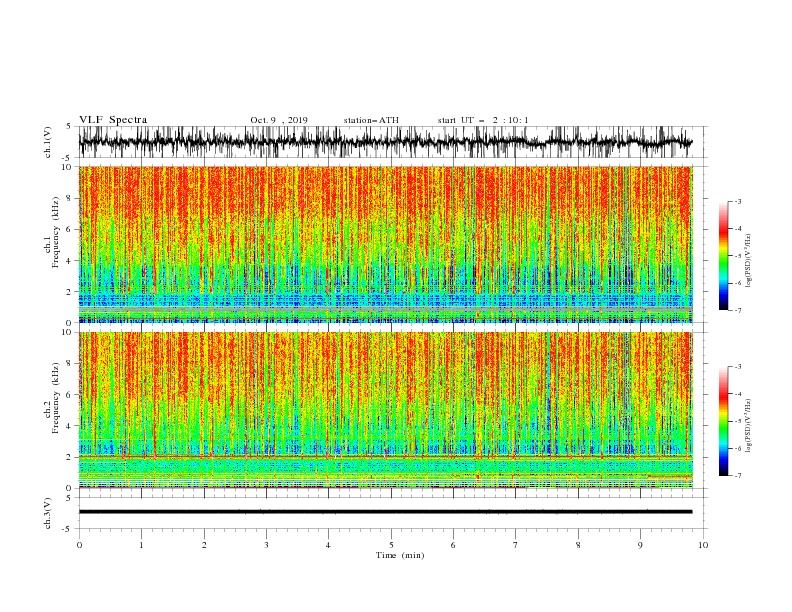Click the 'ch.1(V)' waveform axis label
Viewport: 792px width, 612px height.
[48, 142]
